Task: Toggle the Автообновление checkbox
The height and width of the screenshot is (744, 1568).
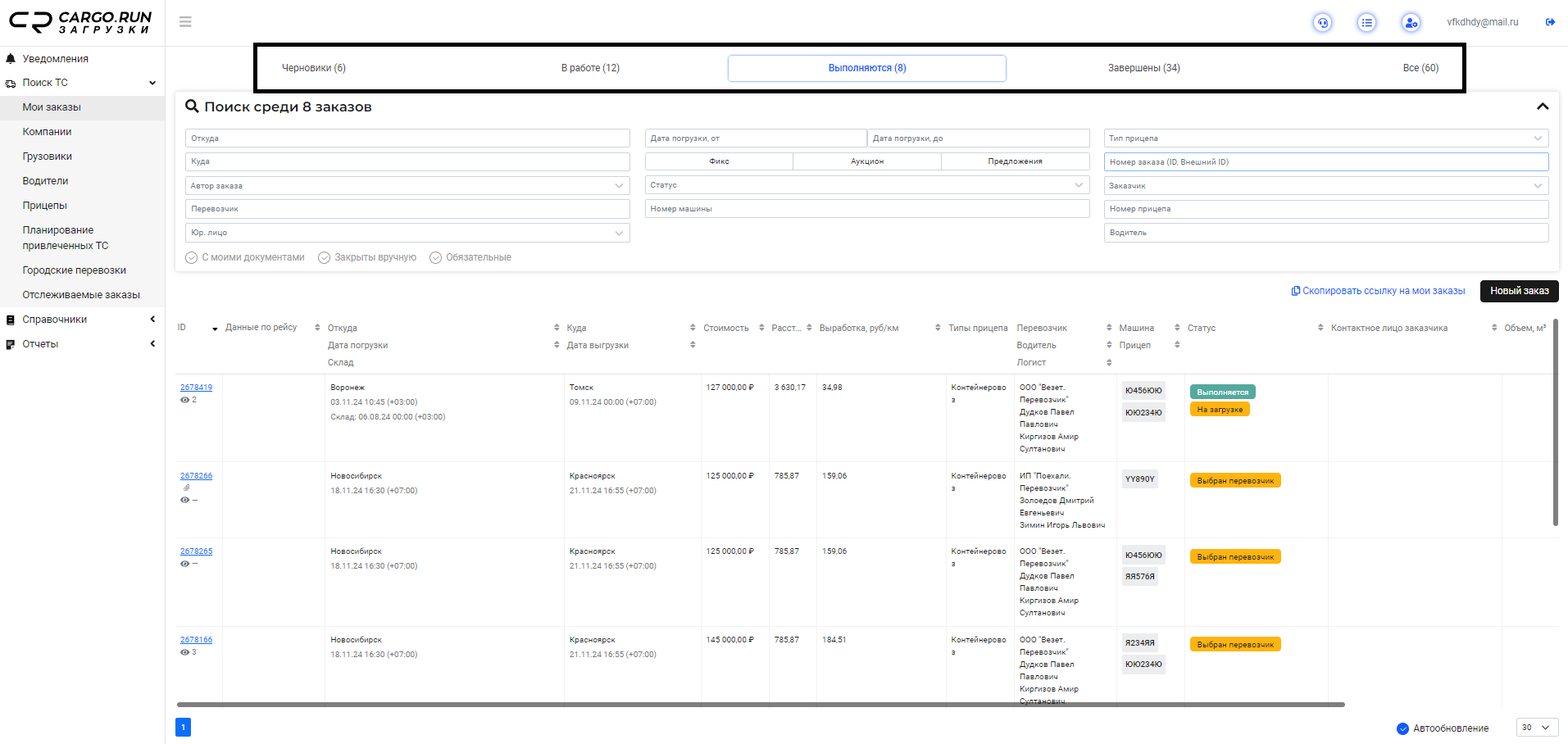Action: (x=1402, y=728)
